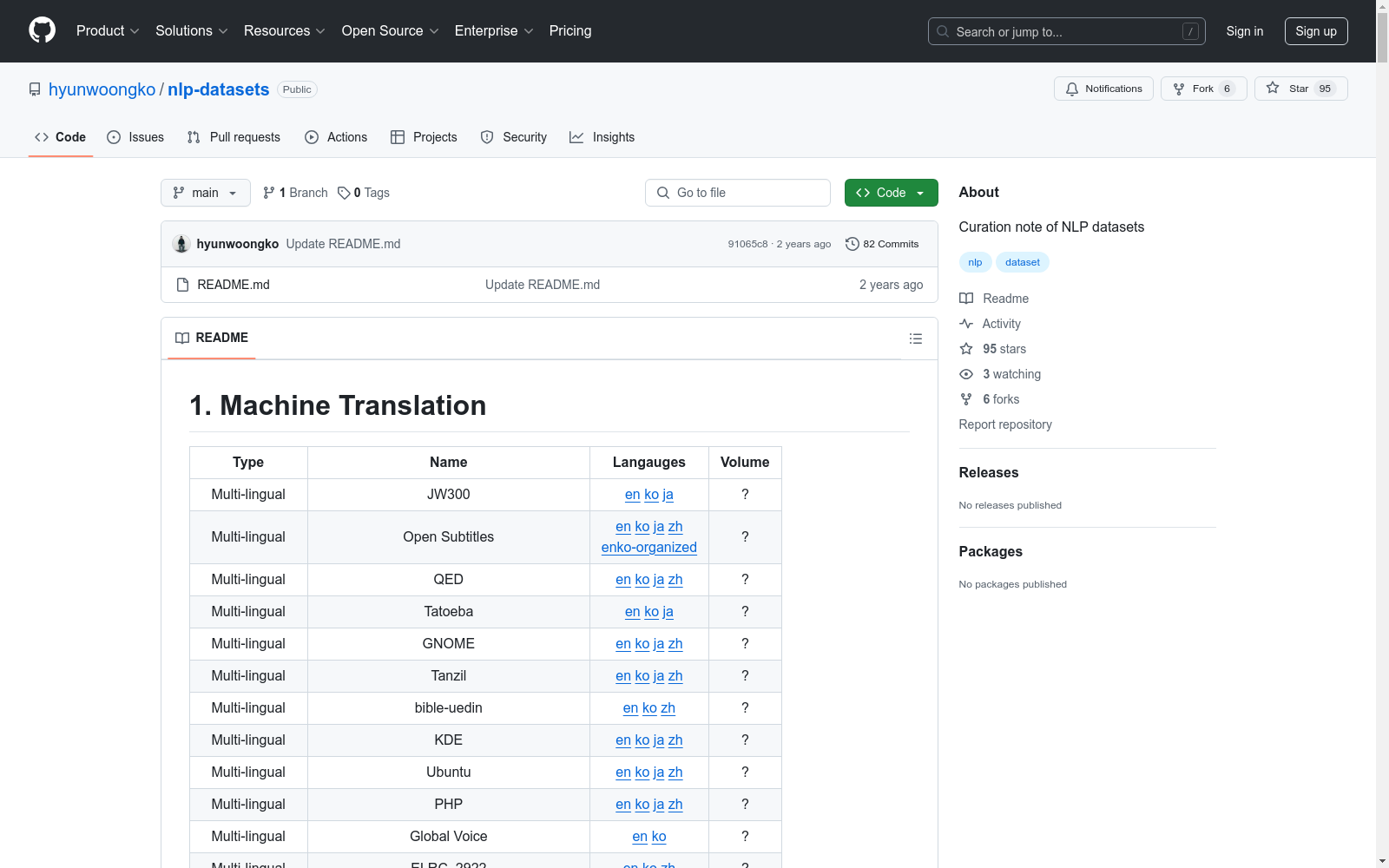Image resolution: width=1389 pixels, height=868 pixels.
Task: Click the hyunwoongko commit author avatar
Action: (x=181, y=244)
